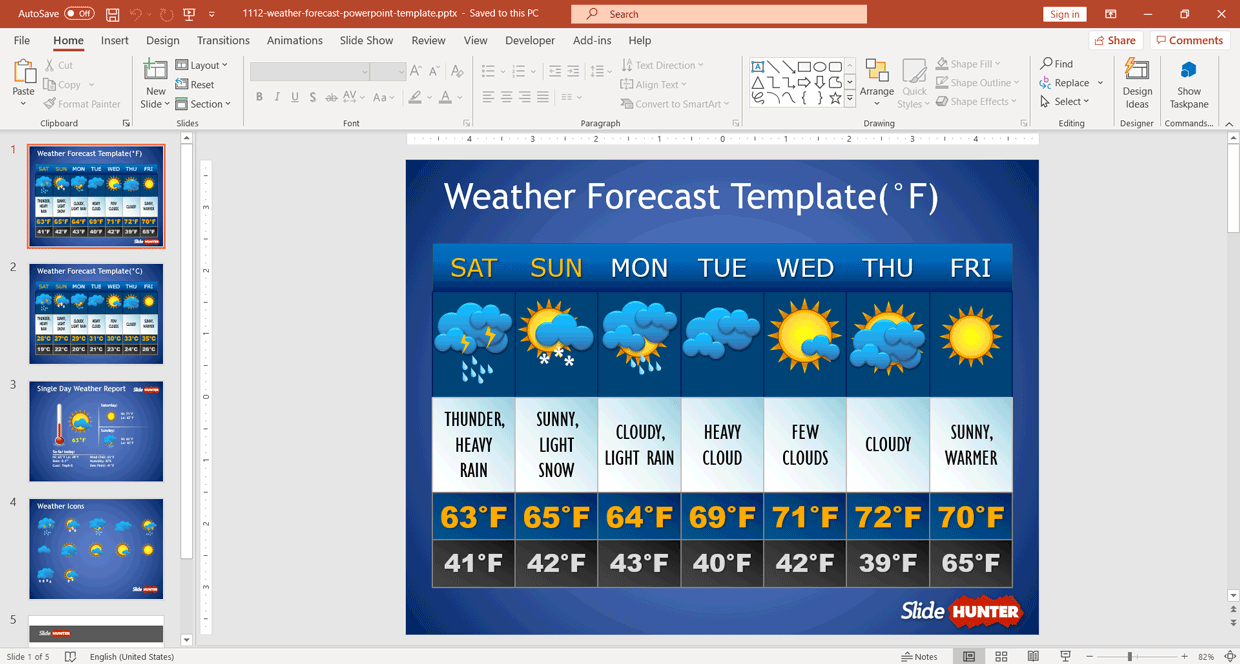Click the Sign in button
Image resolution: width=1240 pixels, height=664 pixels.
point(1063,13)
